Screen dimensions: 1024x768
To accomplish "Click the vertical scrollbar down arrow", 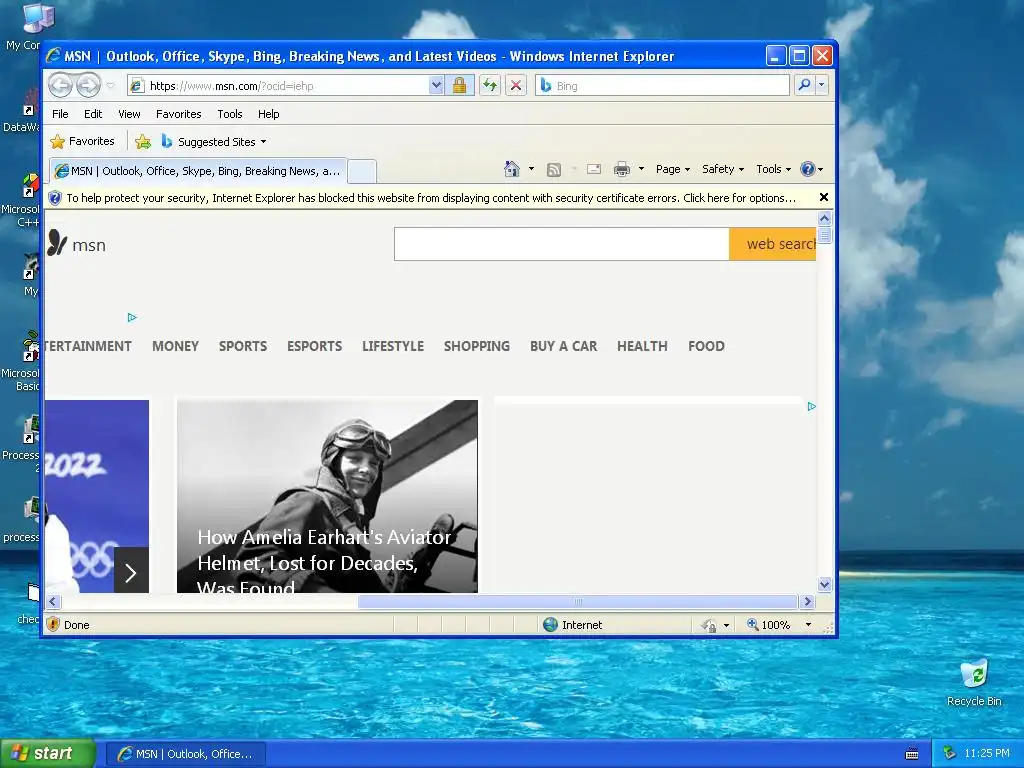I will point(824,584).
